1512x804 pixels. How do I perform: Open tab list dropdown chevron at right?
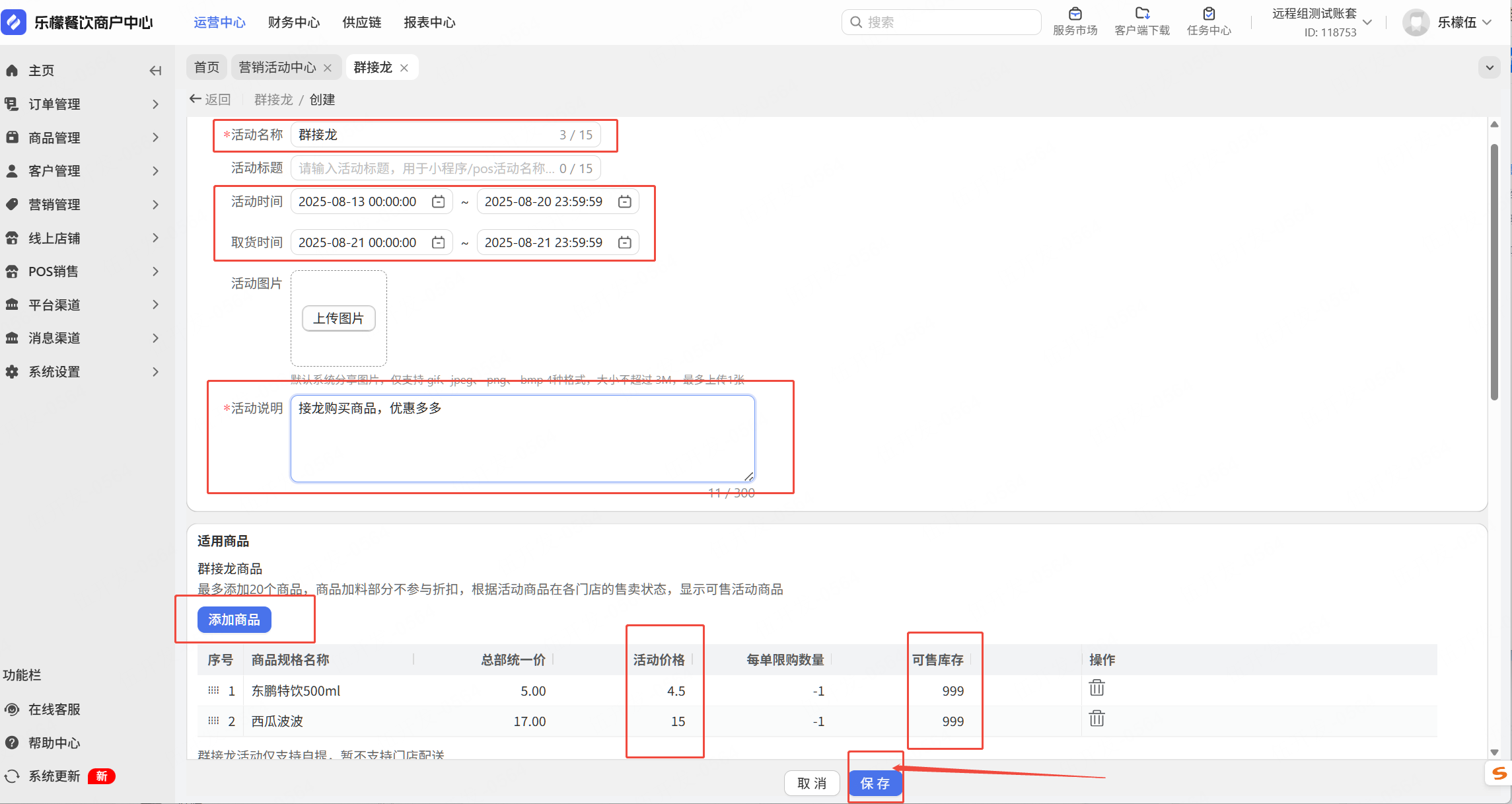[1489, 68]
